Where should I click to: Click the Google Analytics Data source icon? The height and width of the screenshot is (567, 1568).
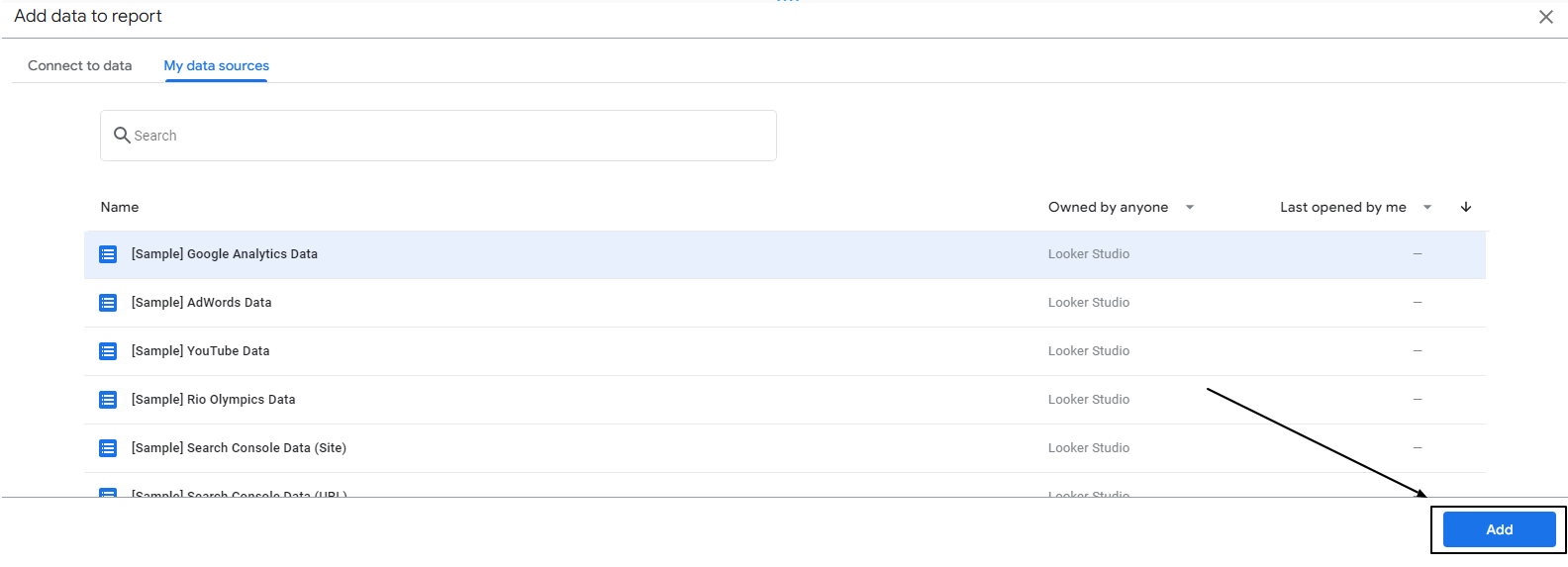tap(108, 254)
